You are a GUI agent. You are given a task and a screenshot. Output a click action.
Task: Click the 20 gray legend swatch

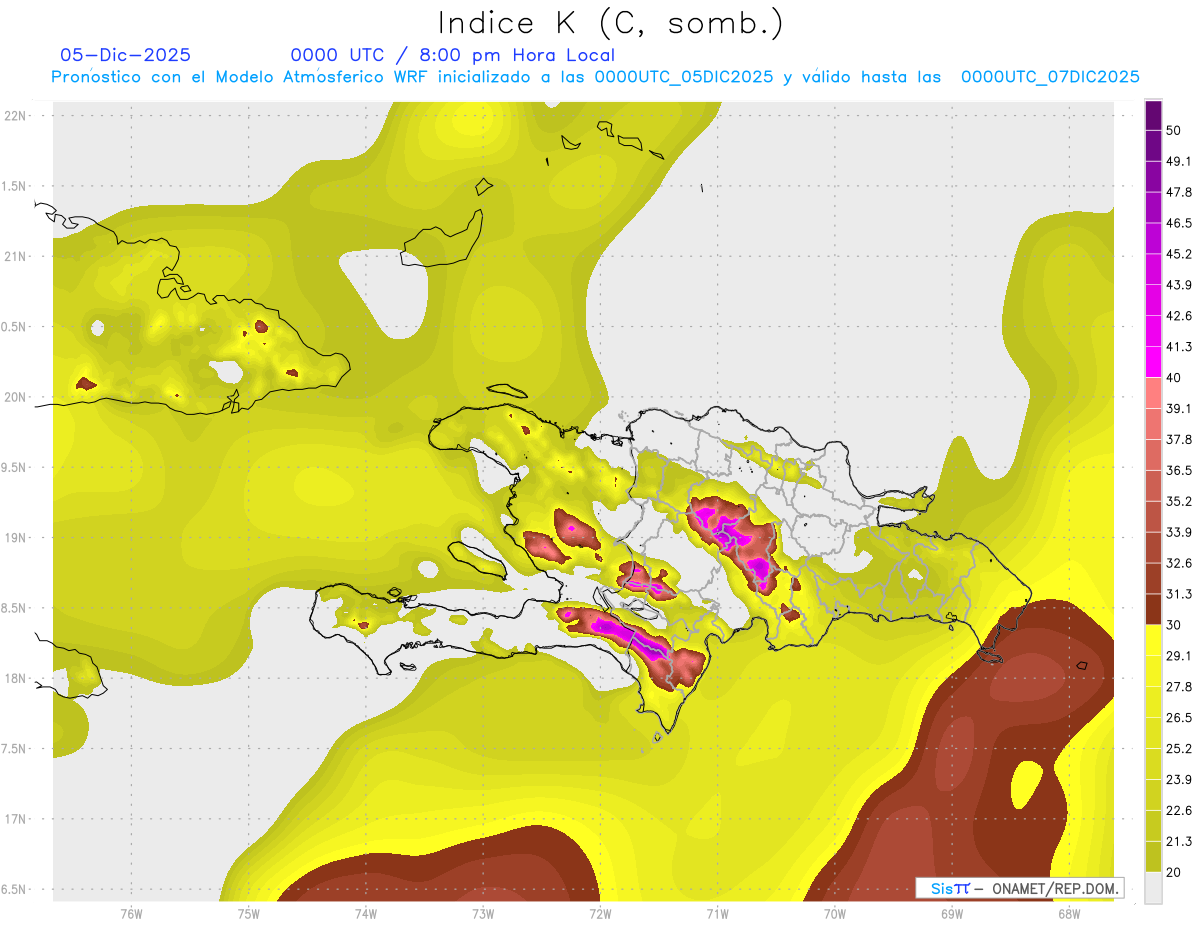(x=1153, y=888)
